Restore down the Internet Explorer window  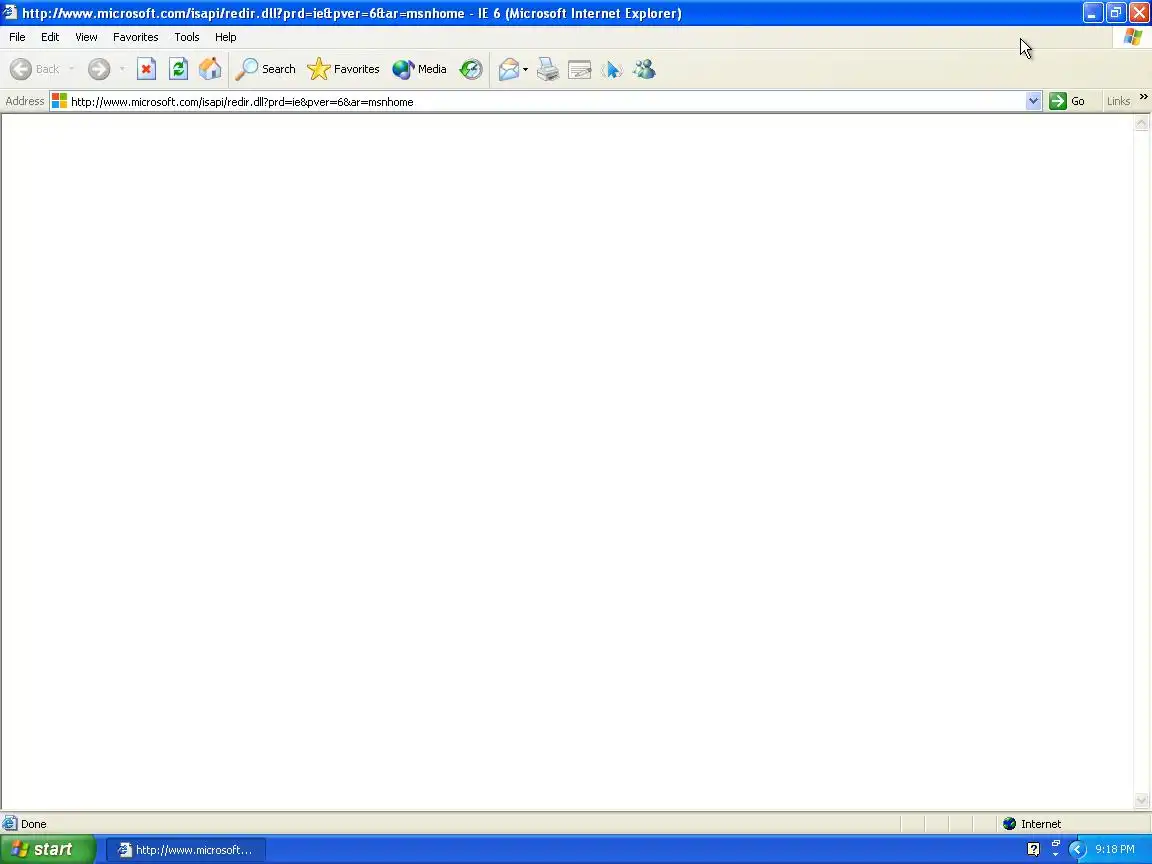[1116, 12]
